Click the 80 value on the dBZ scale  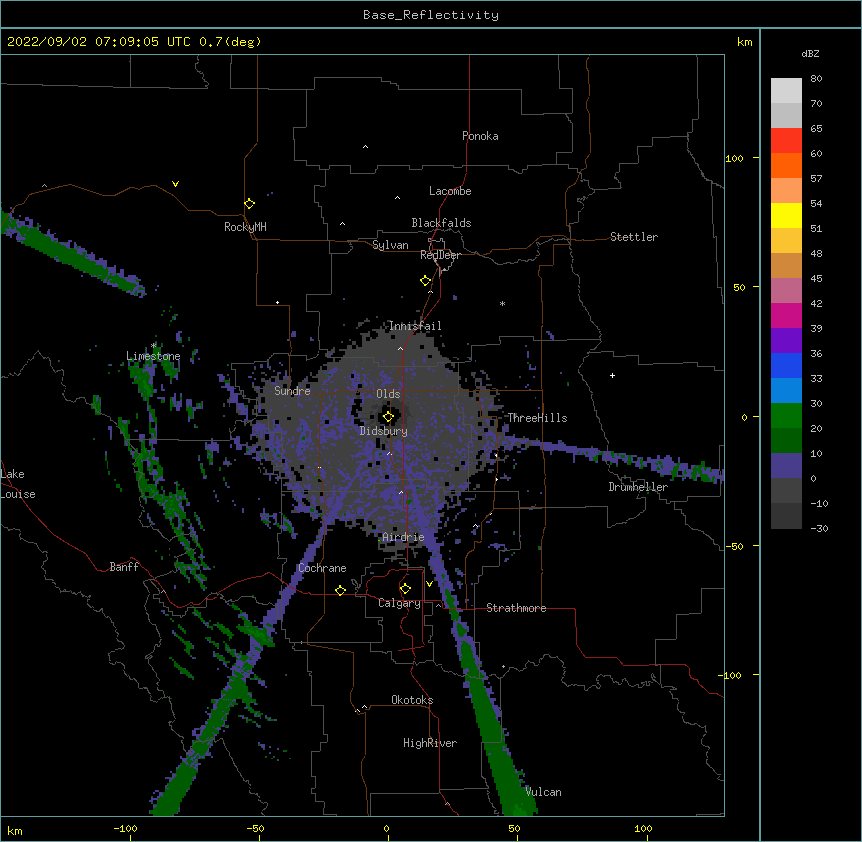[x=816, y=79]
